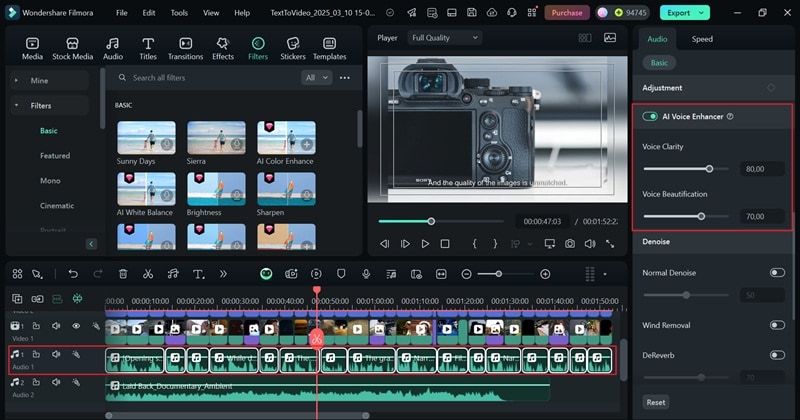This screenshot has height=420, width=800.
Task: Delete selected clip with trash icon
Action: [x=123, y=274]
